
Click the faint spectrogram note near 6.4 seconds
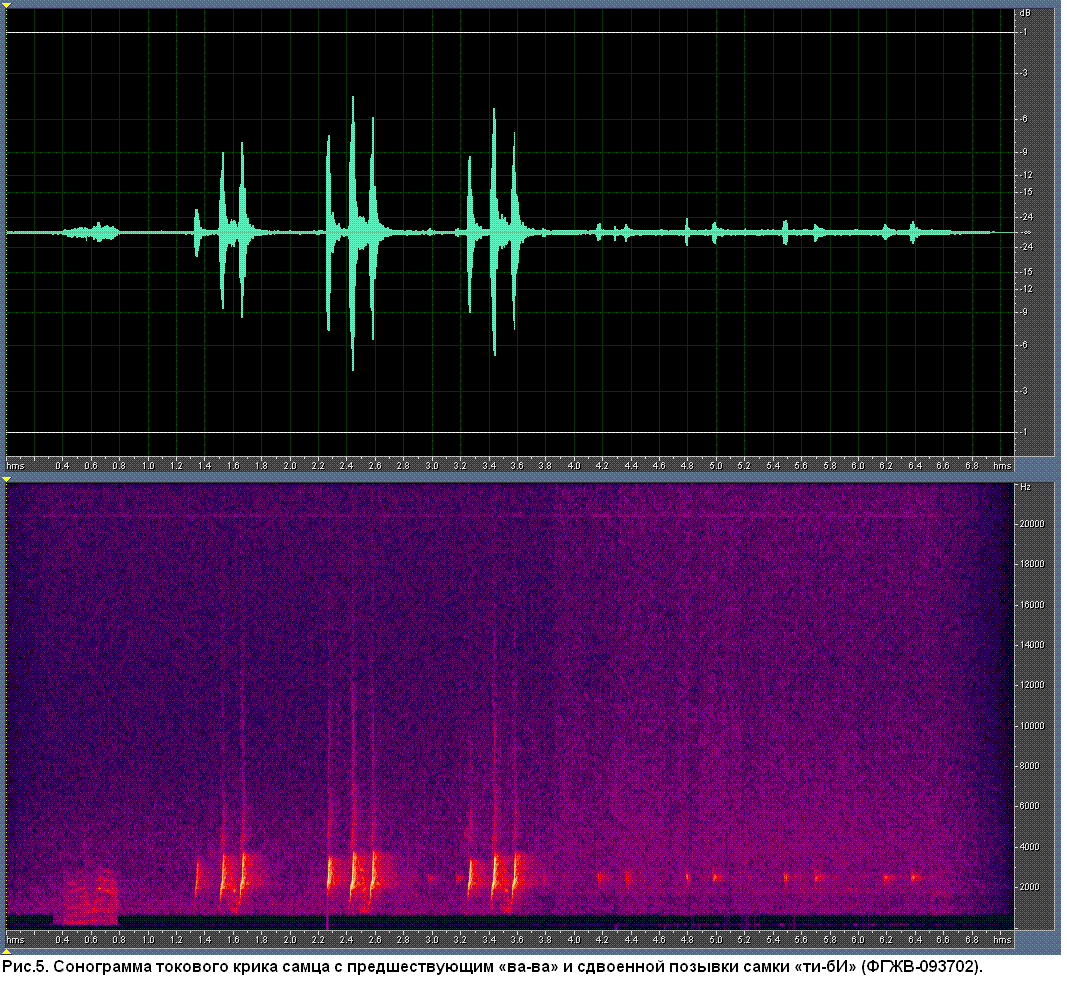915,878
